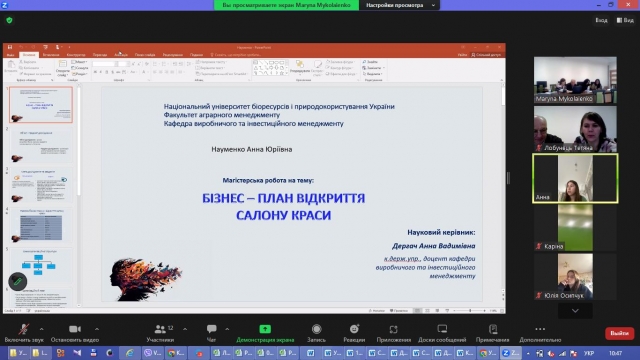Select Анна's highlighted video tile
The height and width of the screenshot is (360, 640).
click(575, 178)
